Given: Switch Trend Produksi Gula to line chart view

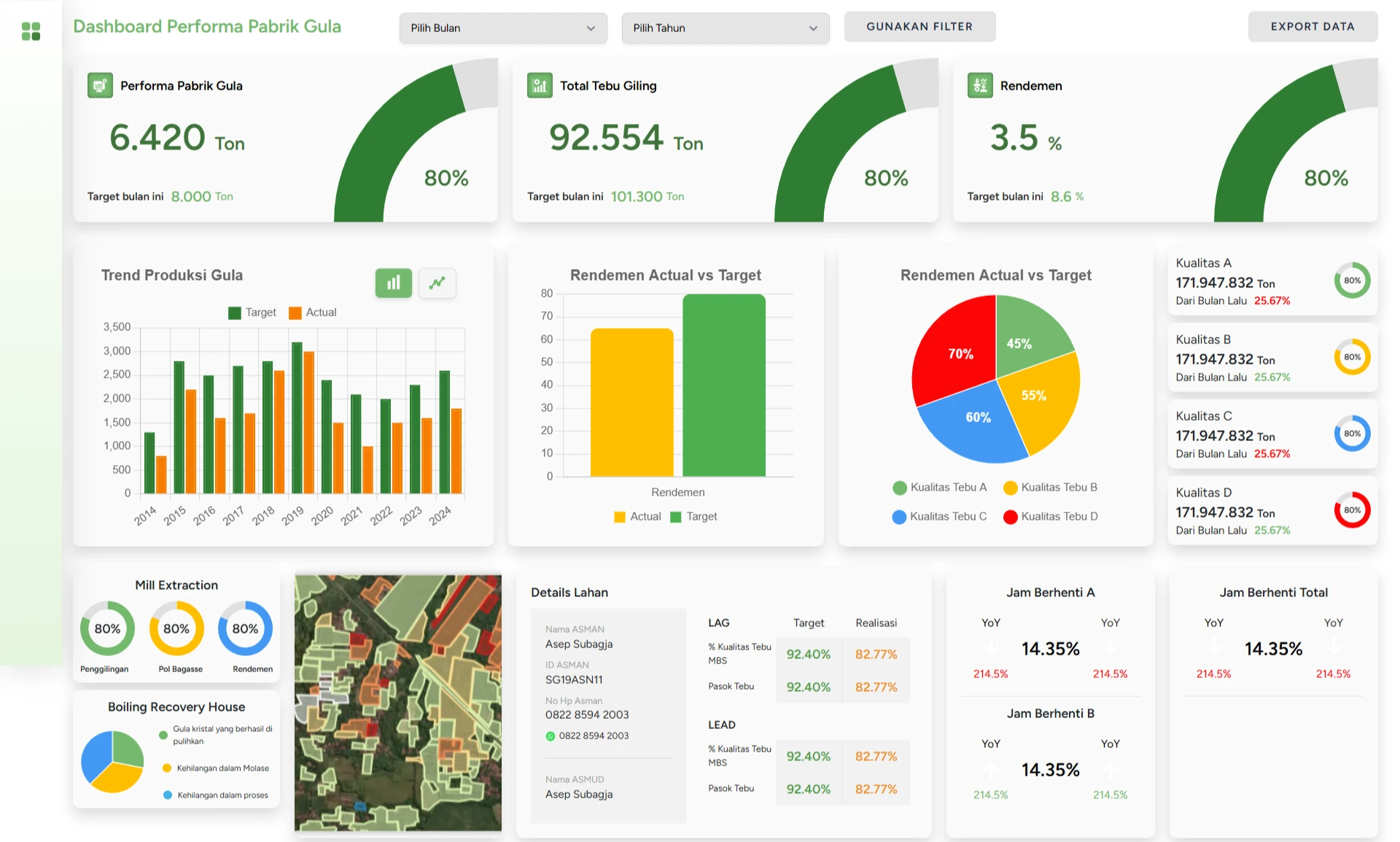Looking at the screenshot, I should point(437,283).
